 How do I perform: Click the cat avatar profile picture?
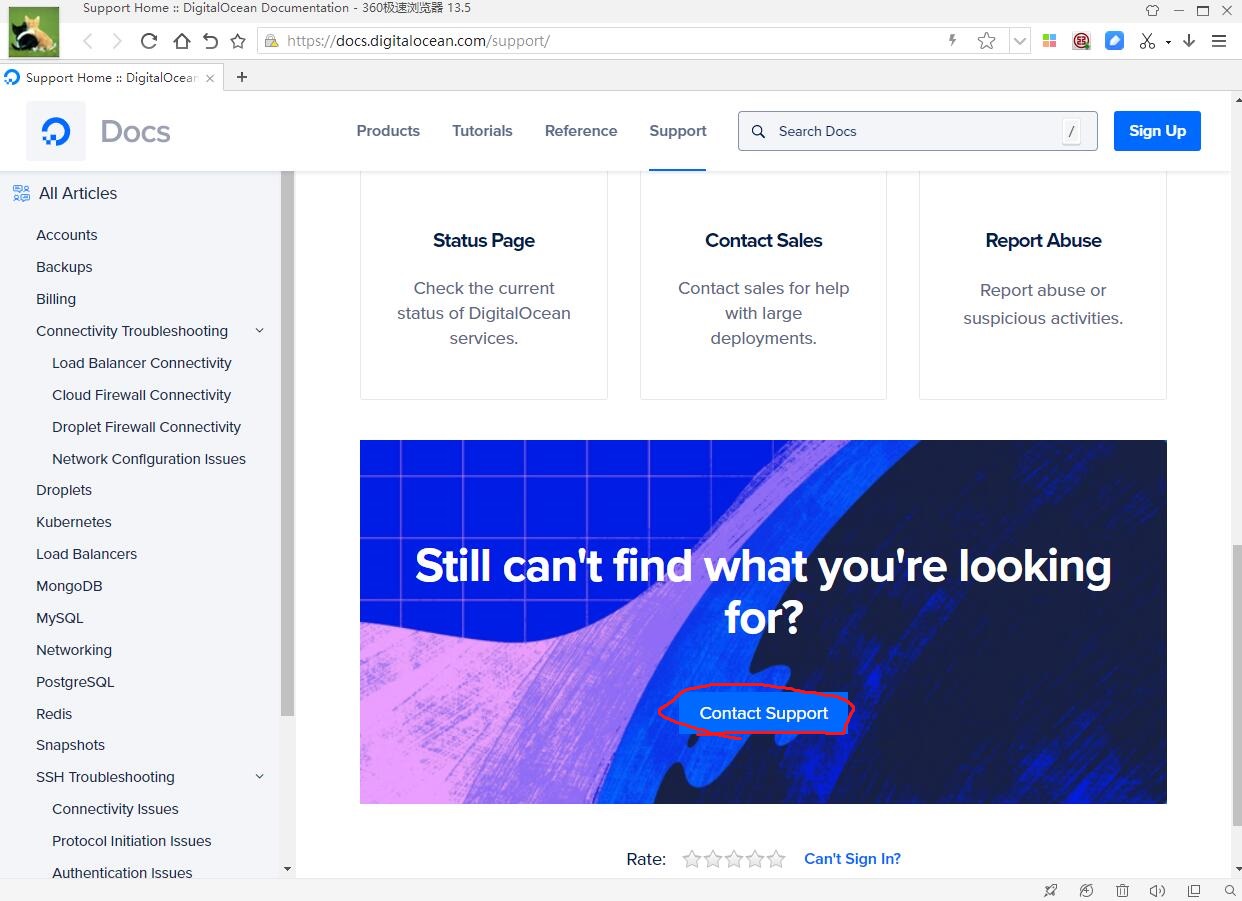34,34
